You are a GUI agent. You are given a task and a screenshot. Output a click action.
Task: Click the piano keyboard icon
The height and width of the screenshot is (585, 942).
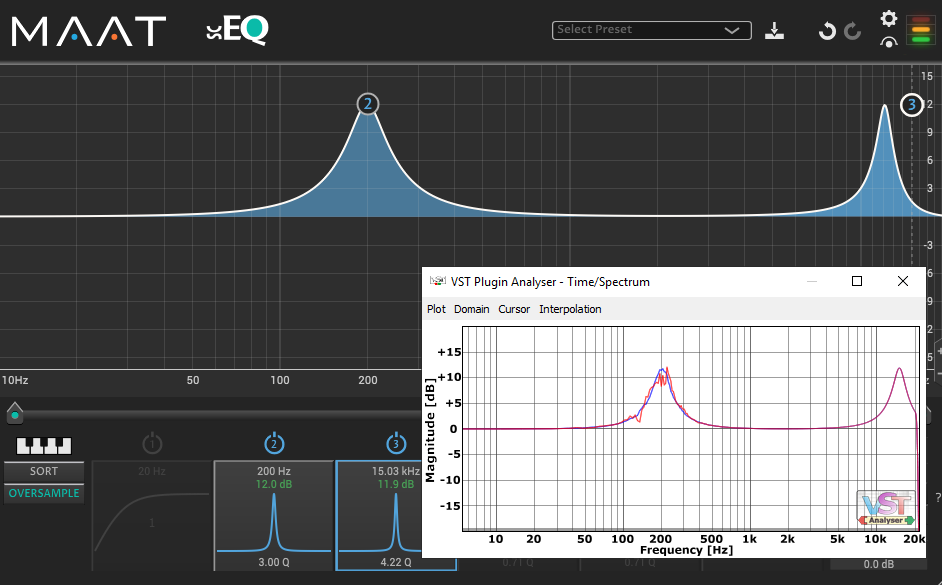coord(44,444)
